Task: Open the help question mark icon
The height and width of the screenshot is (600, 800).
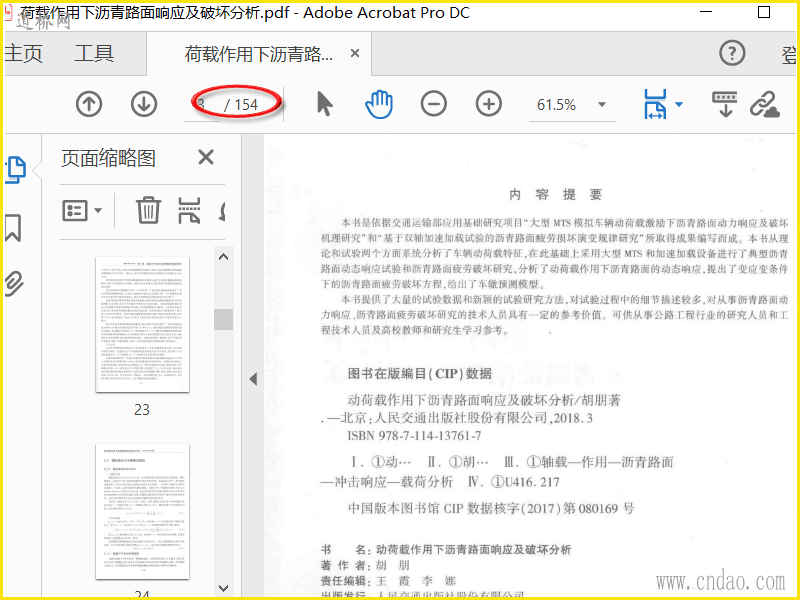Action: point(732,53)
